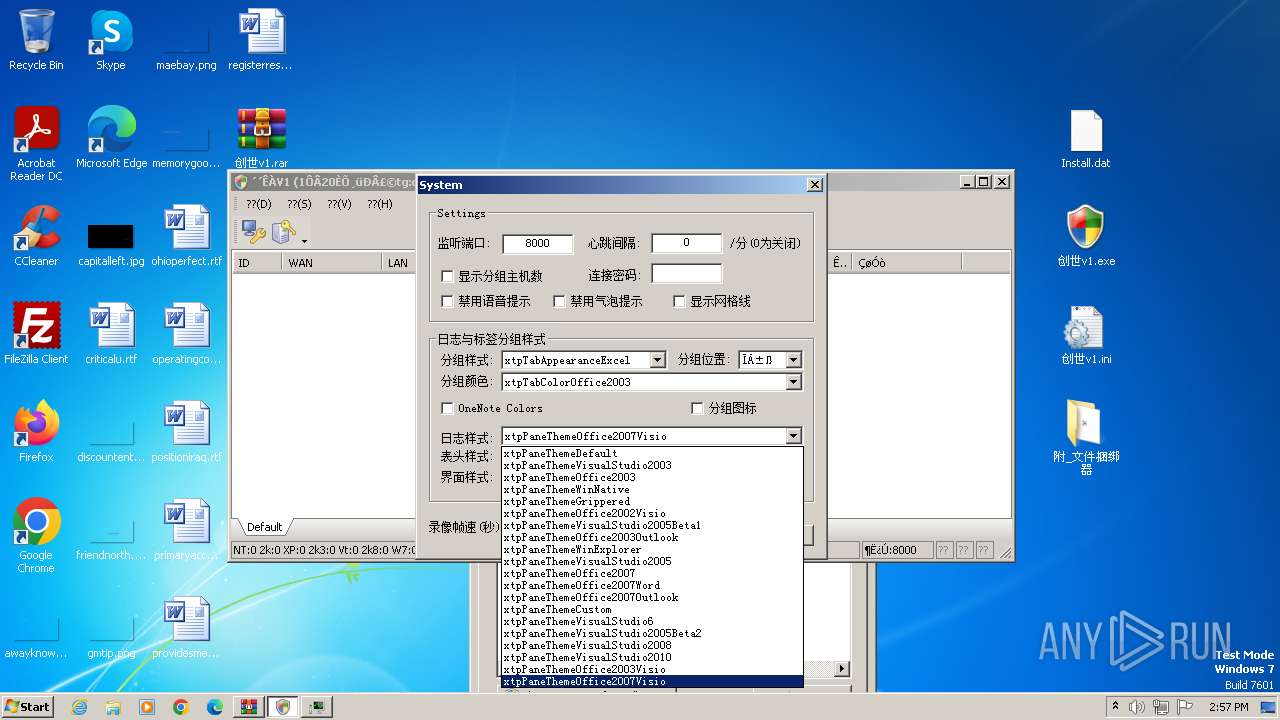Choose xtpPaneThemeOffice2007Word from the list
The width and height of the screenshot is (1280, 720).
(652, 586)
